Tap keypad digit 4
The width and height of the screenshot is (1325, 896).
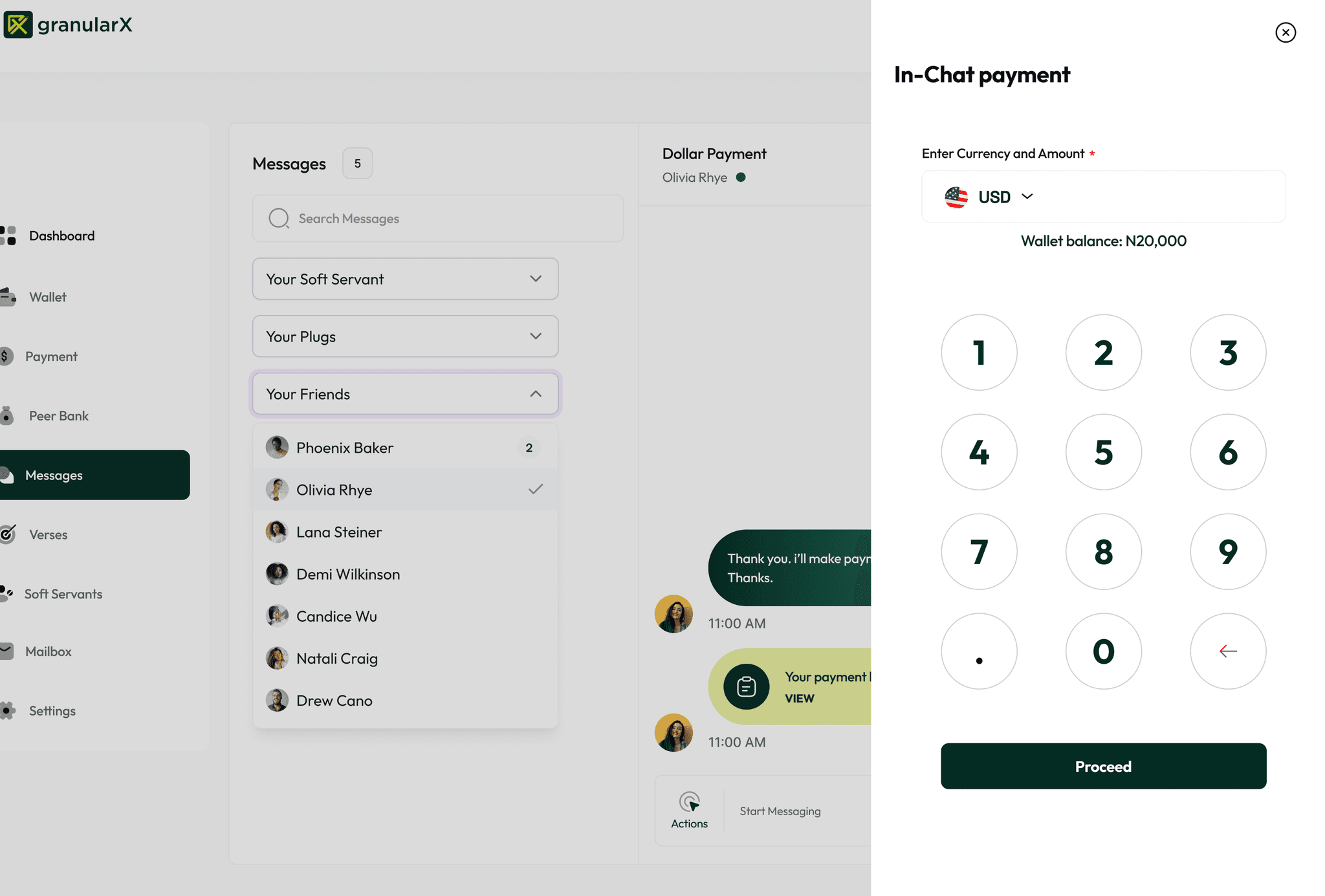click(x=979, y=452)
